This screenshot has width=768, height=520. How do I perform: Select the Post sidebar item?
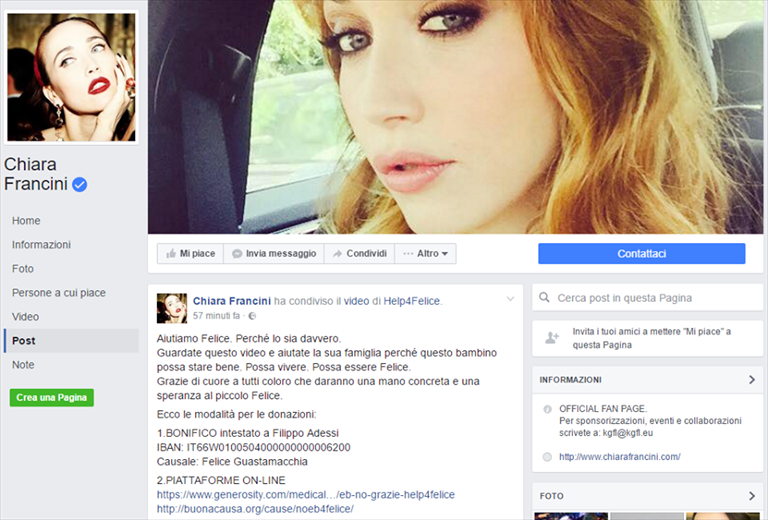click(x=72, y=341)
